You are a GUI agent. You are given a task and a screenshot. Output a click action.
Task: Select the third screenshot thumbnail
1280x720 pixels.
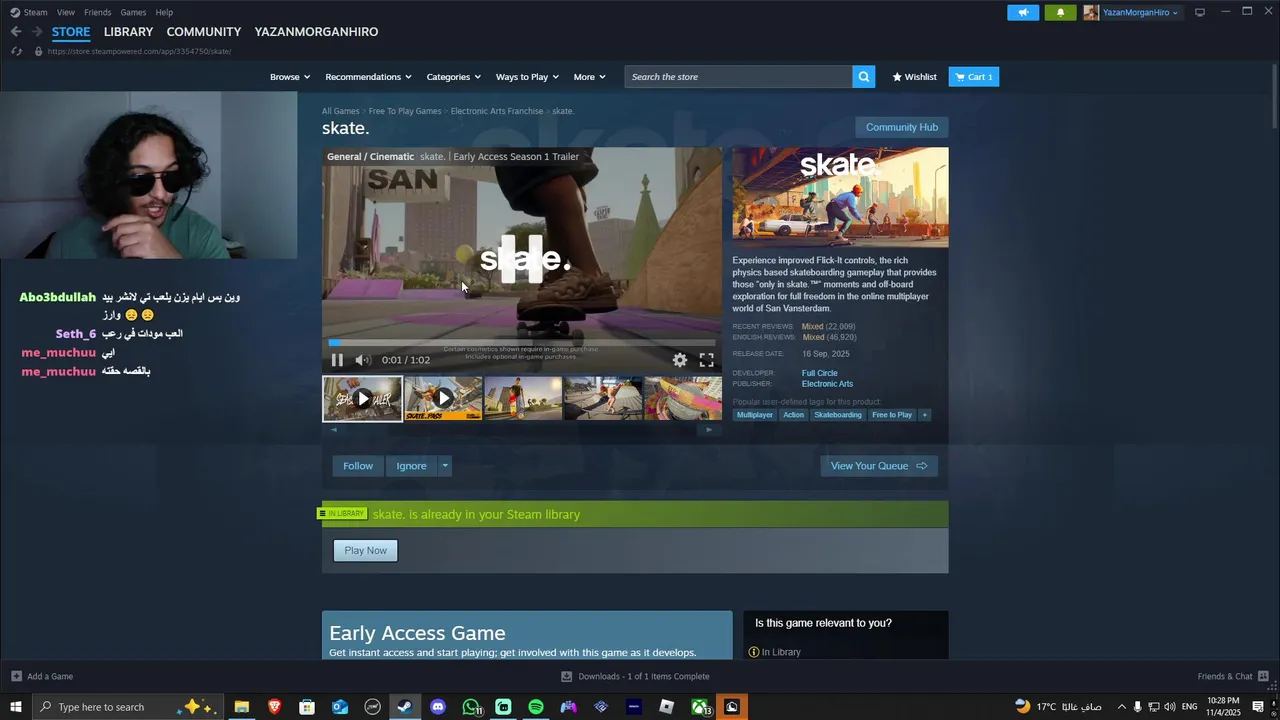coord(523,398)
